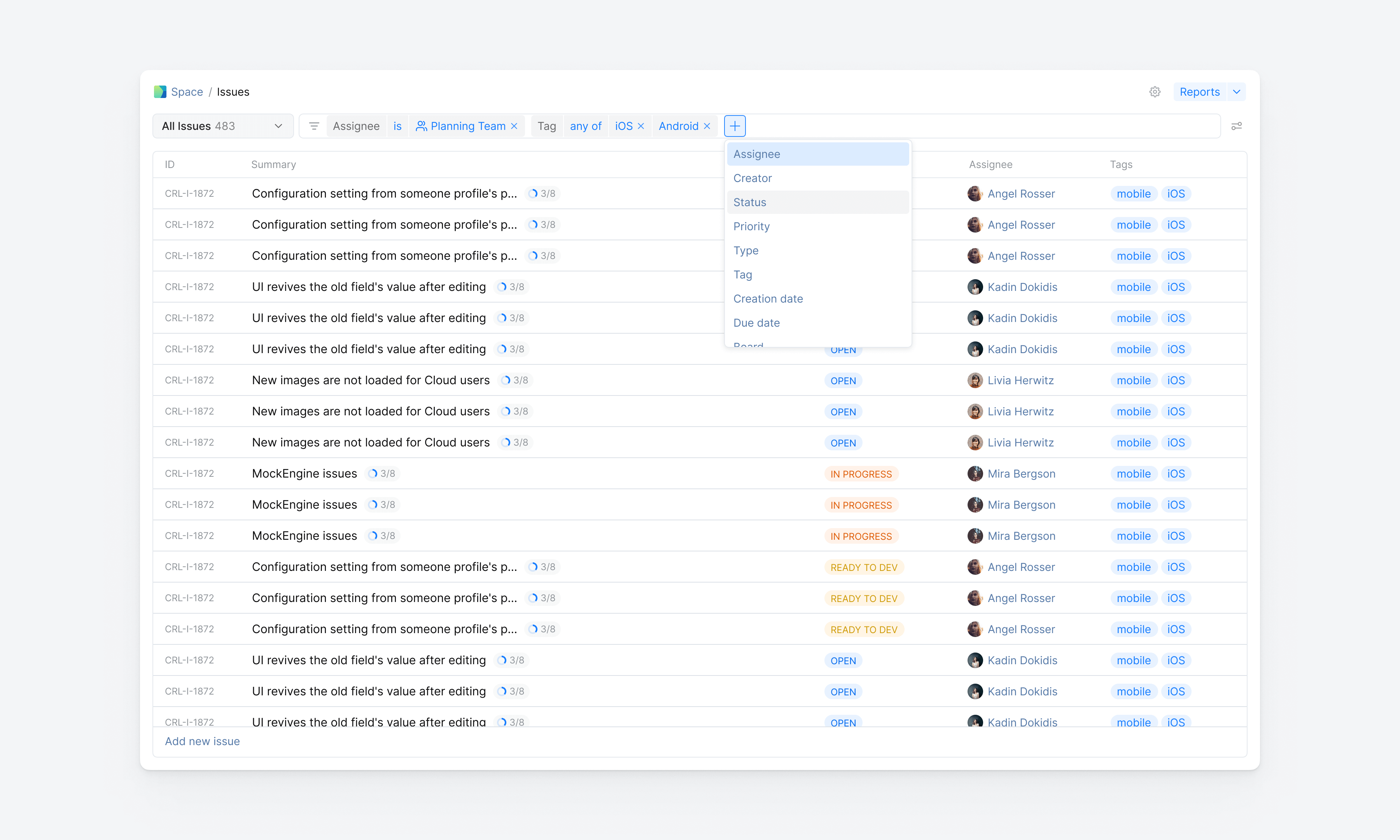The image size is (1400, 840).
Task: Select Creation date from the filter menu
Action: pos(768,298)
